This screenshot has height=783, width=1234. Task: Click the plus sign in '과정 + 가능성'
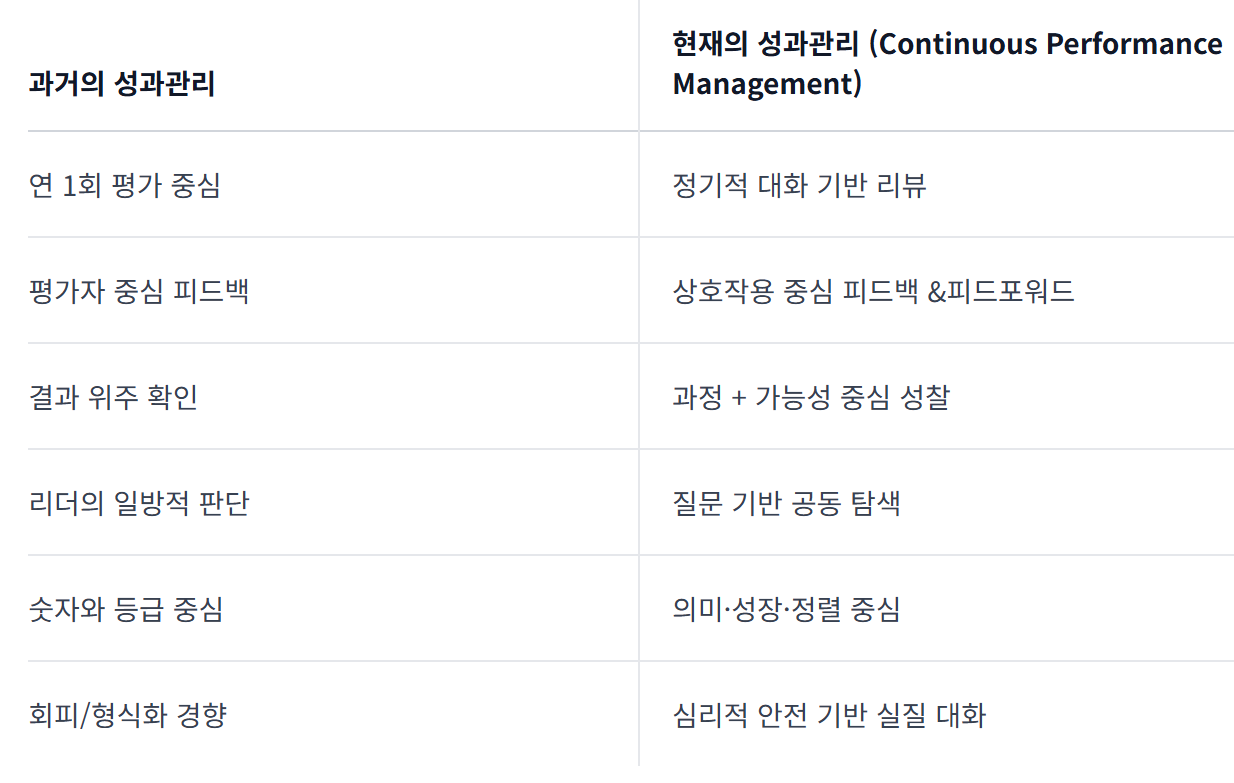(x=739, y=398)
